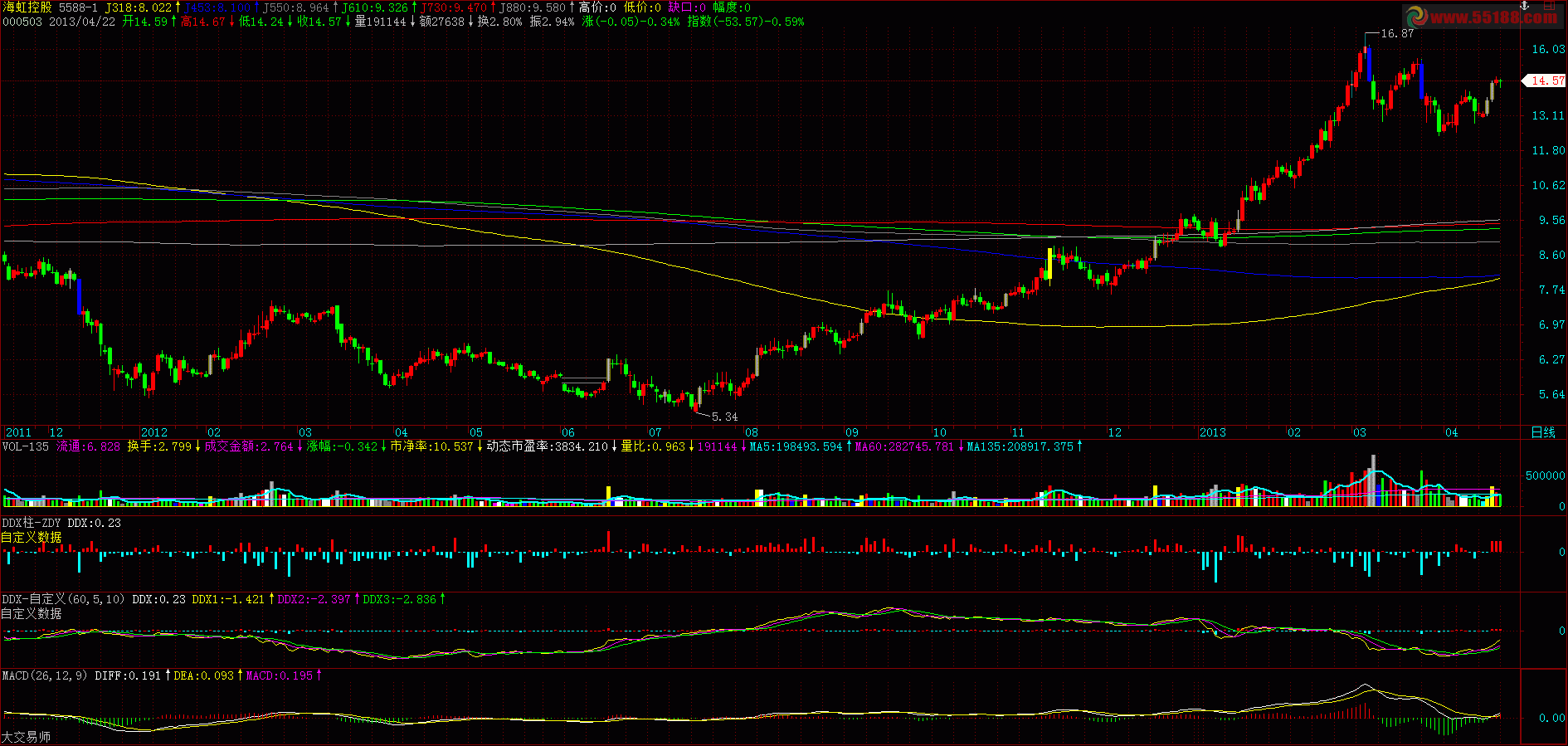Viewport: 1568px width, 746px height.
Task: Click the MA135:208917.375 volume average label
Action: point(1020,446)
